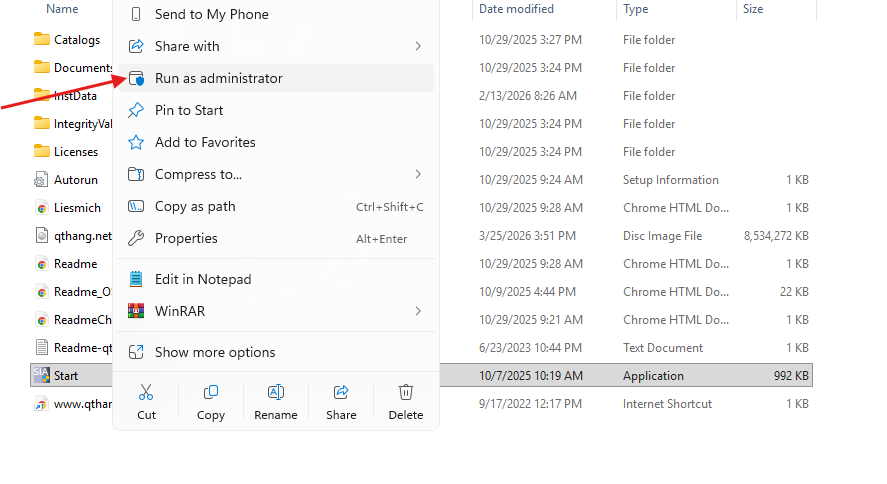
Task: Select Run as administrator
Action: click(218, 78)
